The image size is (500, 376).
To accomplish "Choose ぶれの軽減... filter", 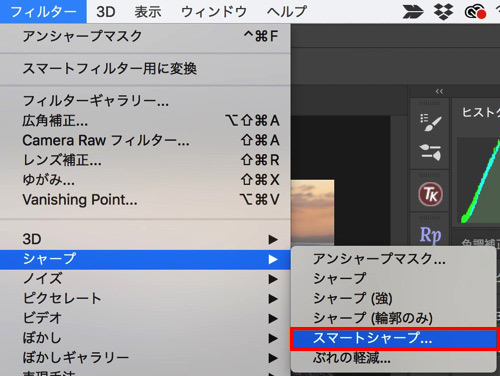I will pos(393,358).
